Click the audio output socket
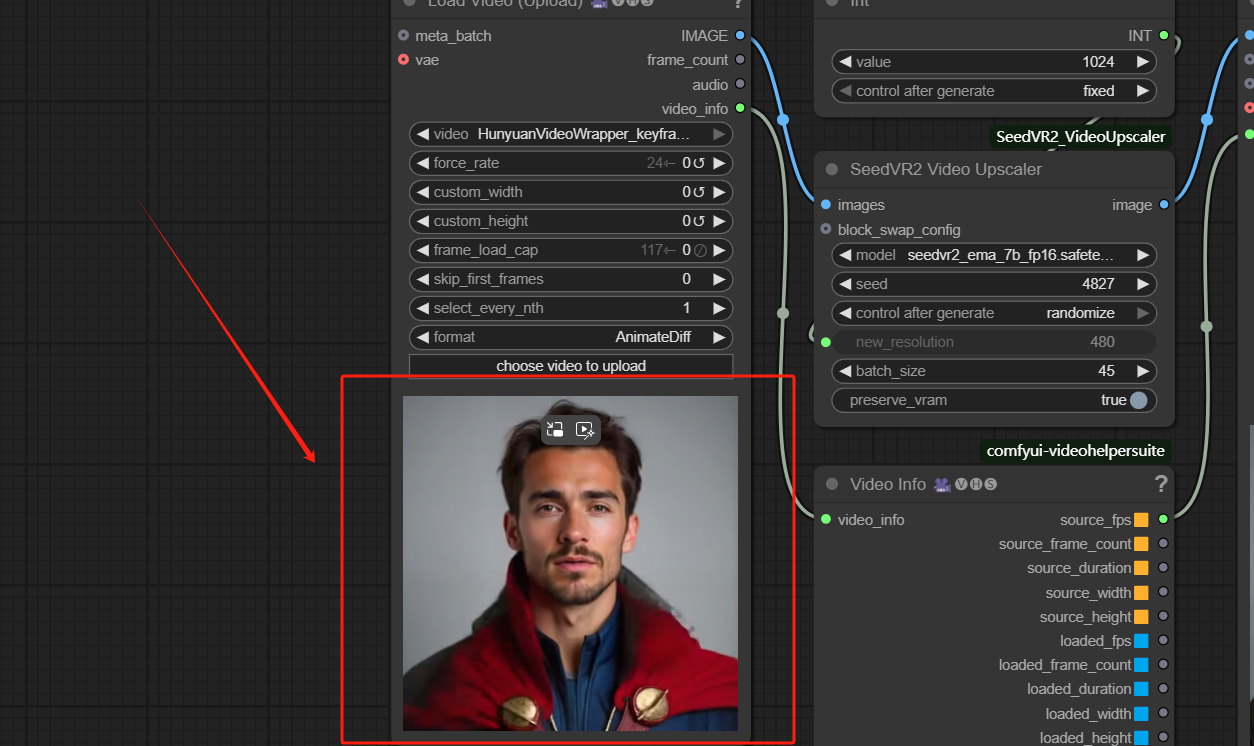 [740, 85]
